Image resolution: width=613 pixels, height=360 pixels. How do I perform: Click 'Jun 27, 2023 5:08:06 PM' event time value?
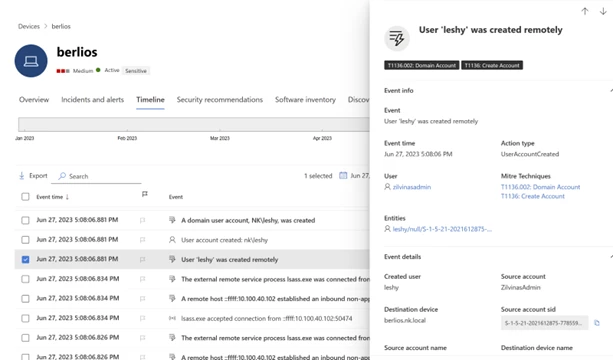[x=418, y=154]
